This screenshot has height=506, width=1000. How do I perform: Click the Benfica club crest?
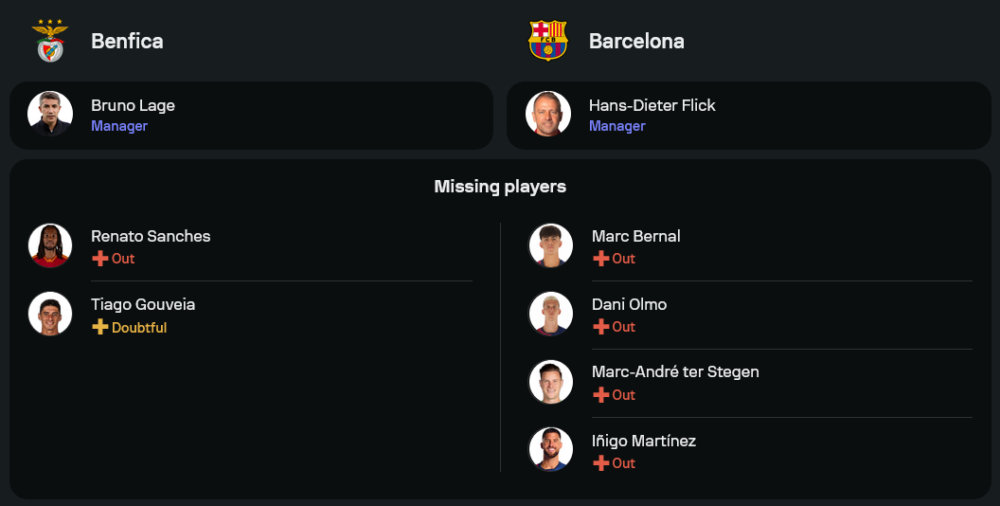coord(50,41)
